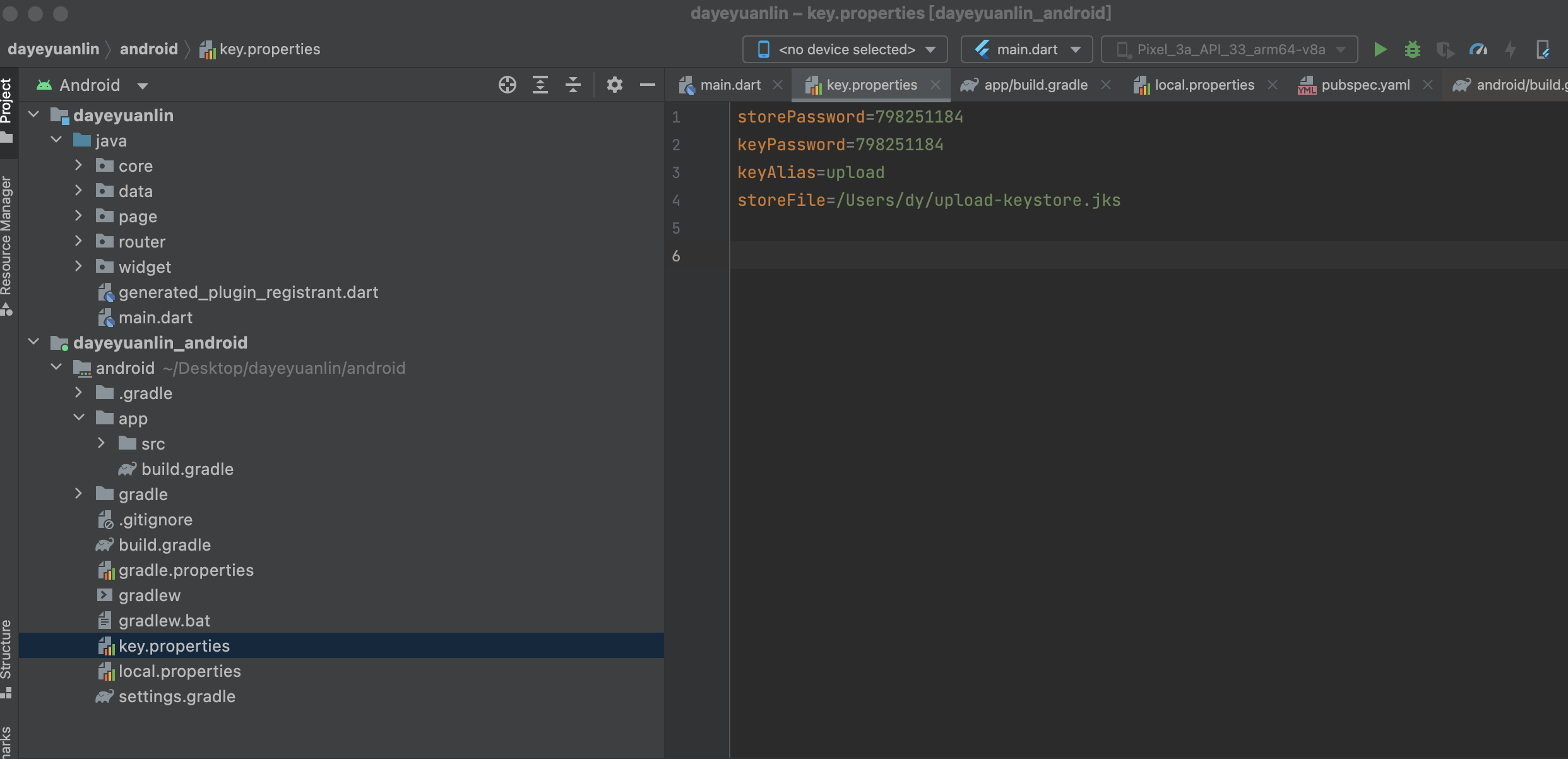The height and width of the screenshot is (759, 1568).
Task: Expand the page folder
Action: 79,216
